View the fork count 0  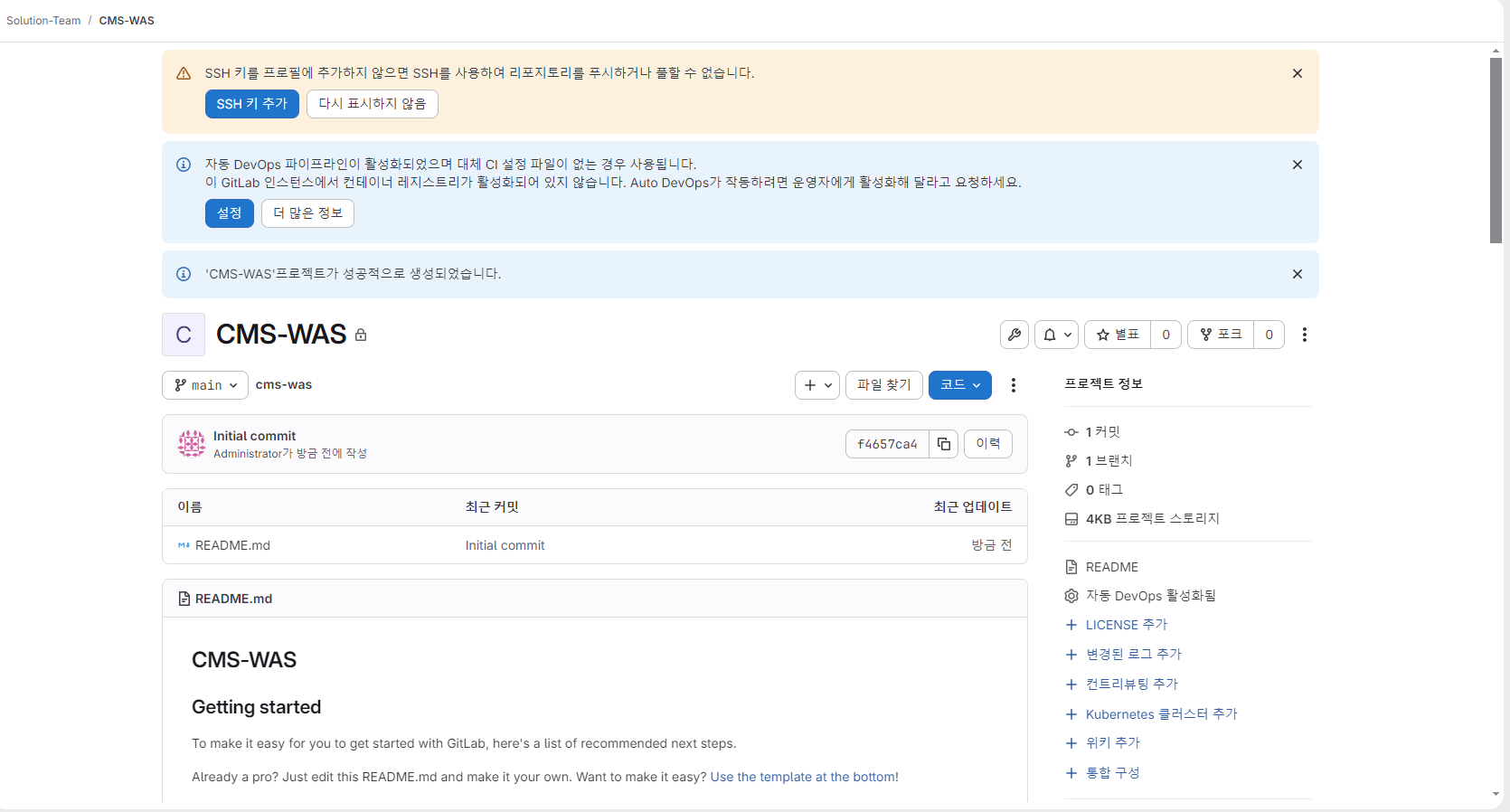1269,335
